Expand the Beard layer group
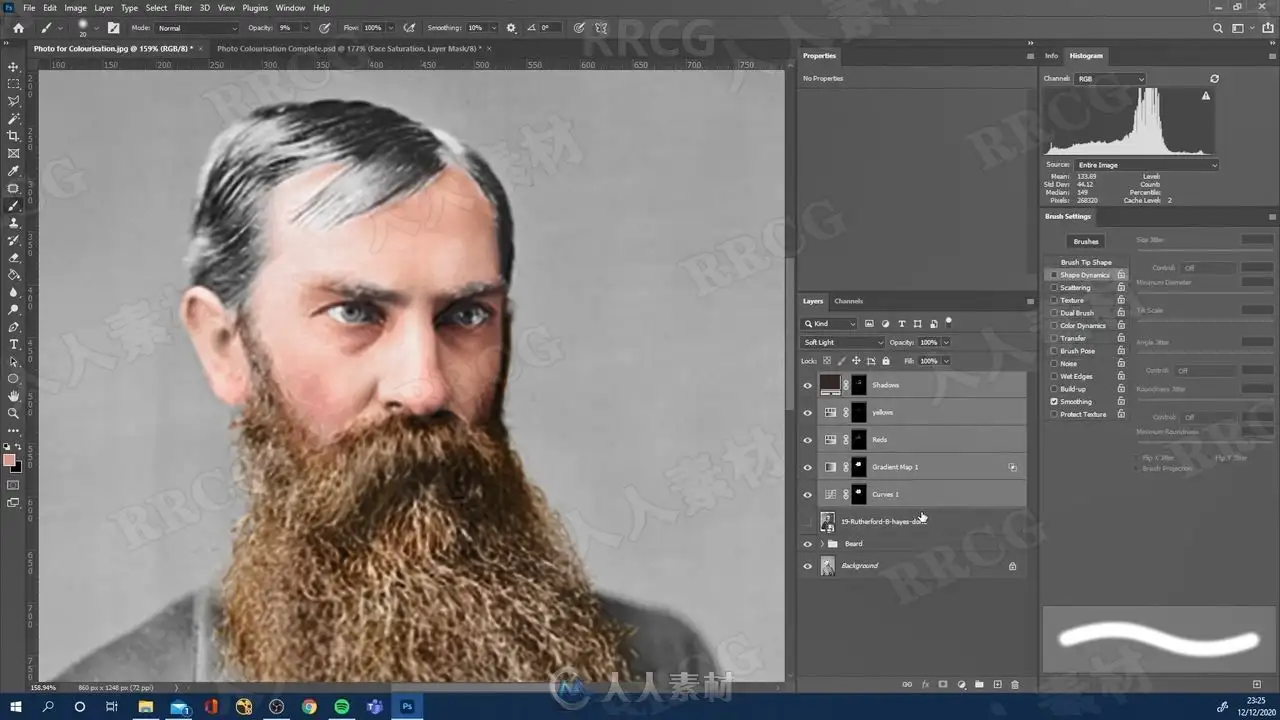This screenshot has width=1280, height=720. click(x=822, y=544)
